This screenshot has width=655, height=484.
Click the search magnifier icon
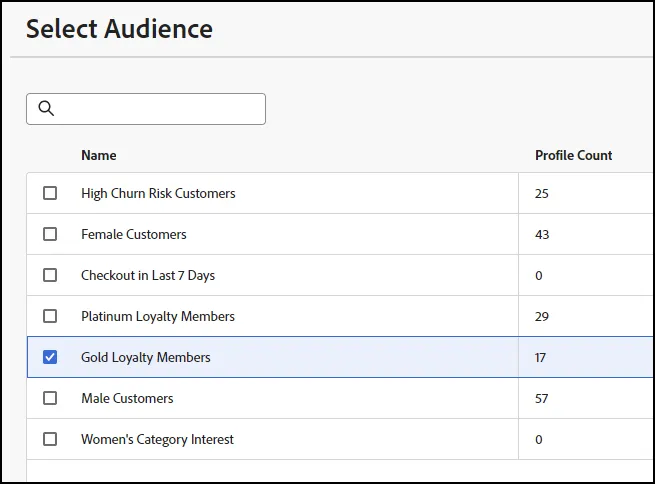46,109
